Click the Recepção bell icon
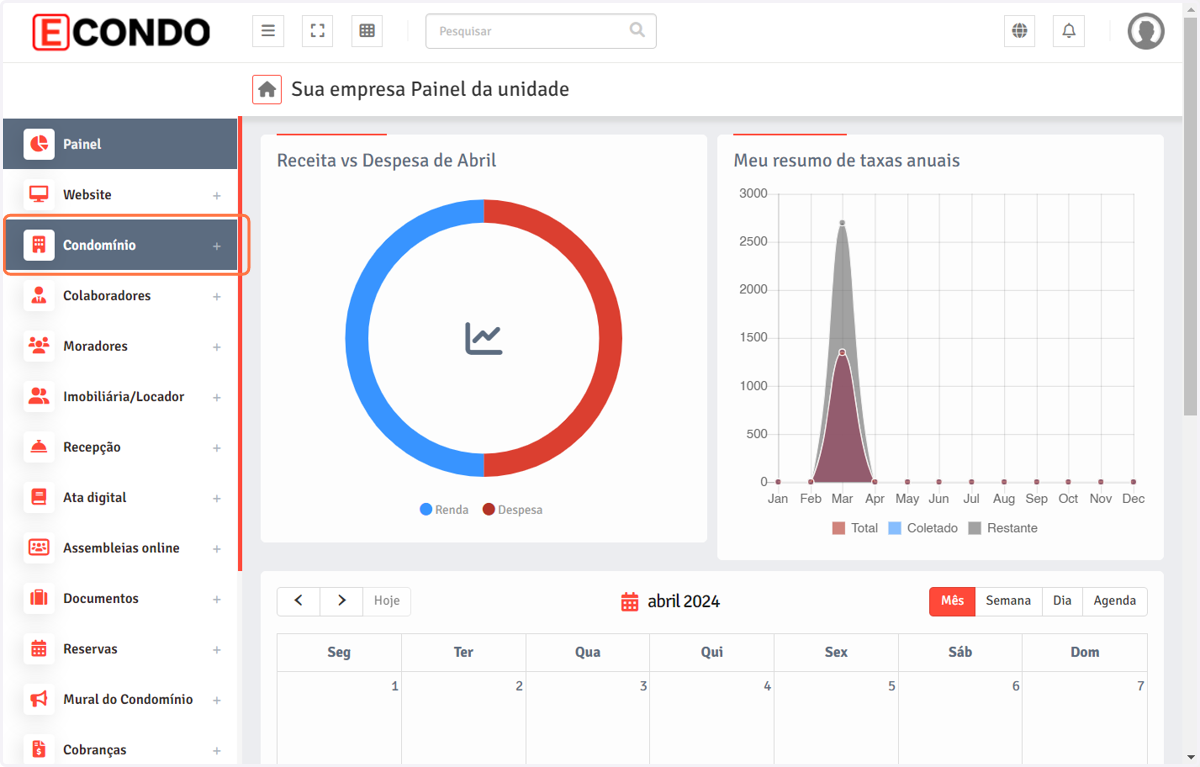The image size is (1200, 767). [39, 447]
